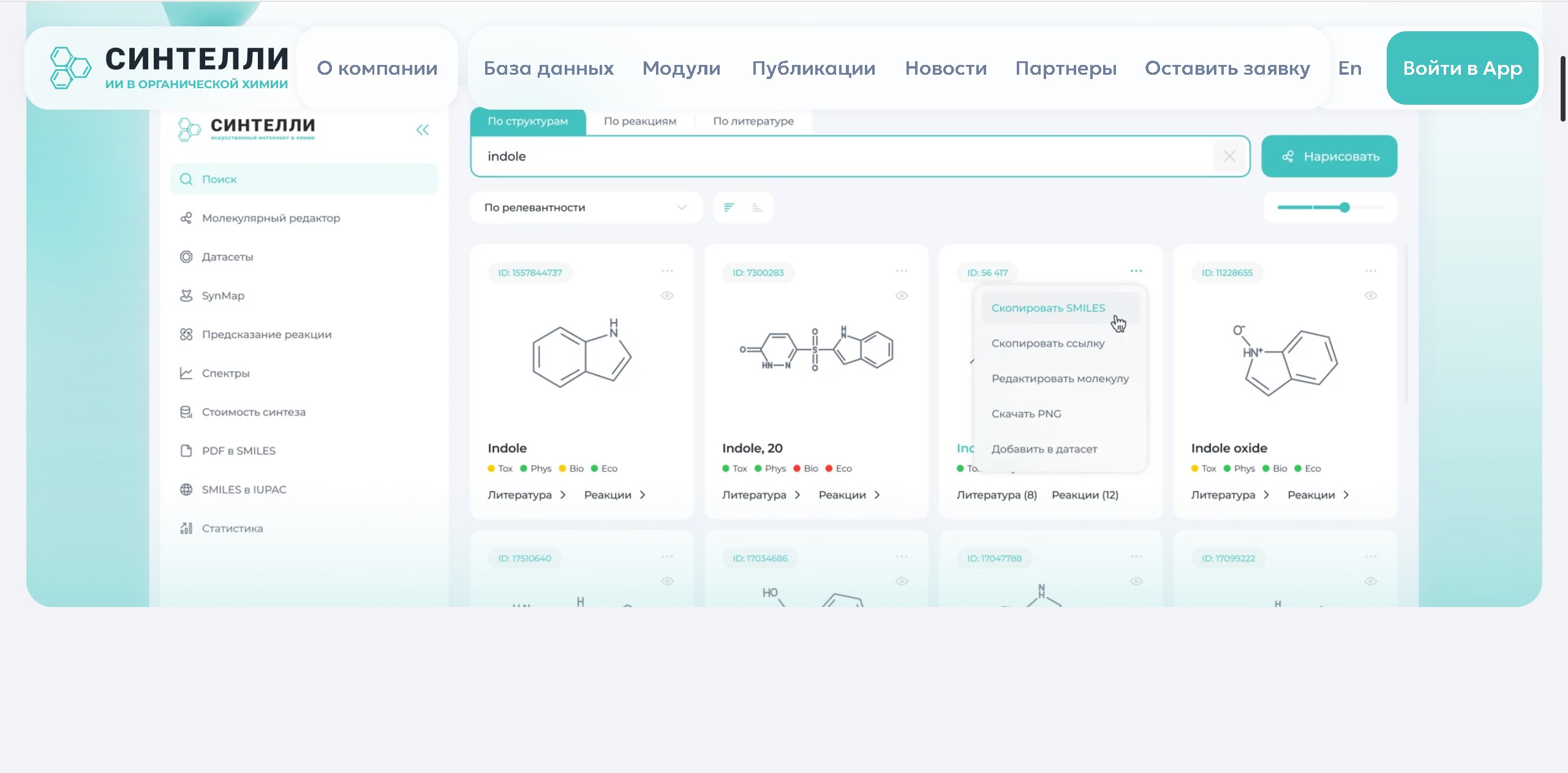The height and width of the screenshot is (773, 1568).
Task: Click the page vertical scrollbar
Action: (1563, 89)
